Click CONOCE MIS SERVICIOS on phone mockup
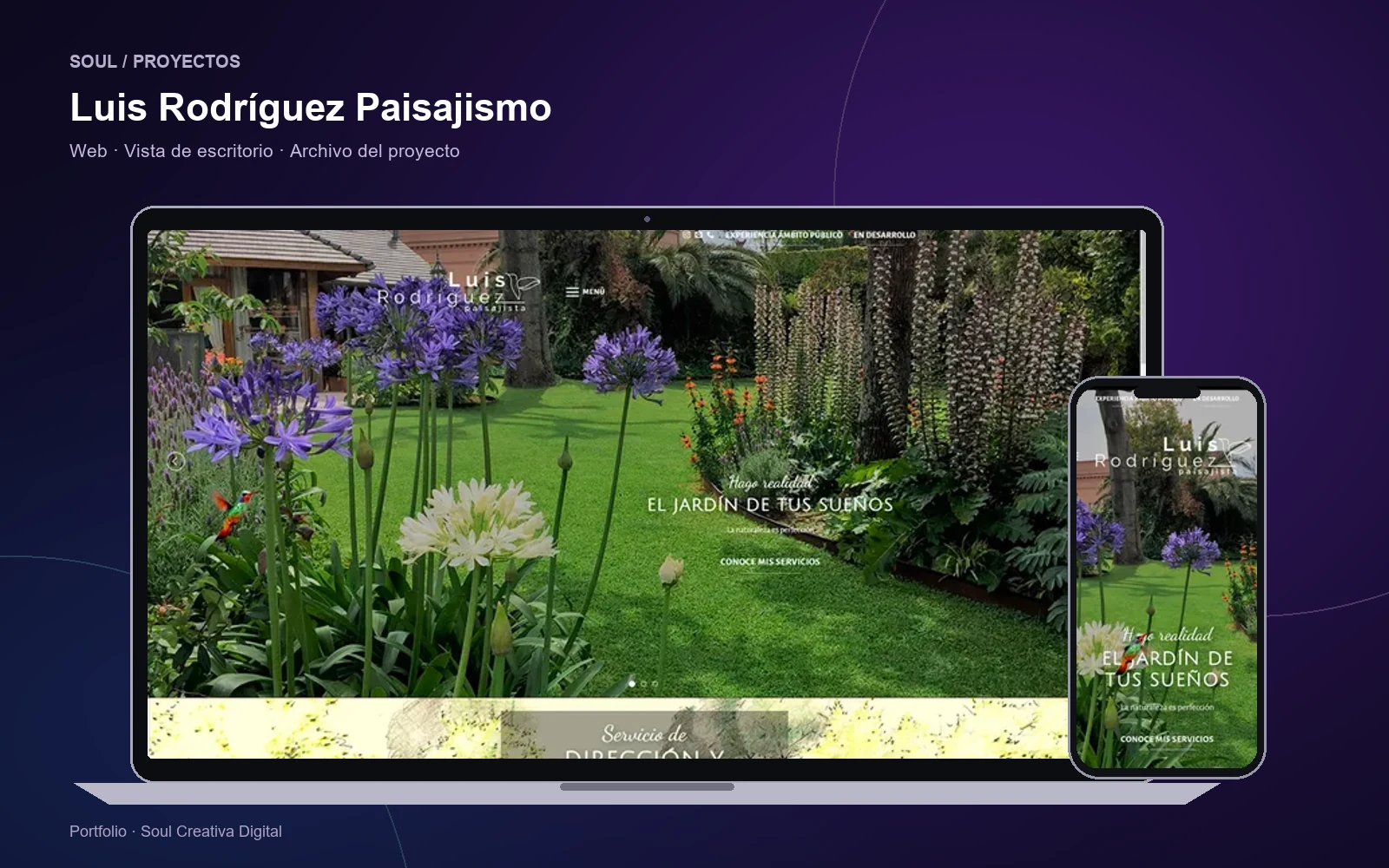The width and height of the screenshot is (1389, 868). pyautogui.click(x=1167, y=740)
